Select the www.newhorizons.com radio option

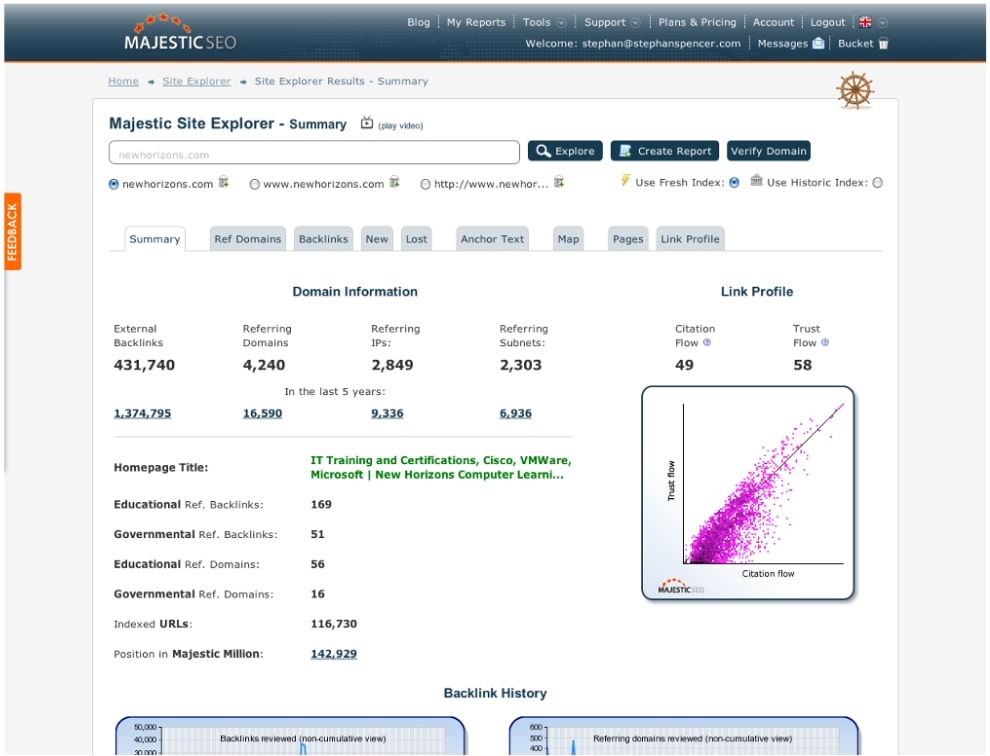click(254, 184)
